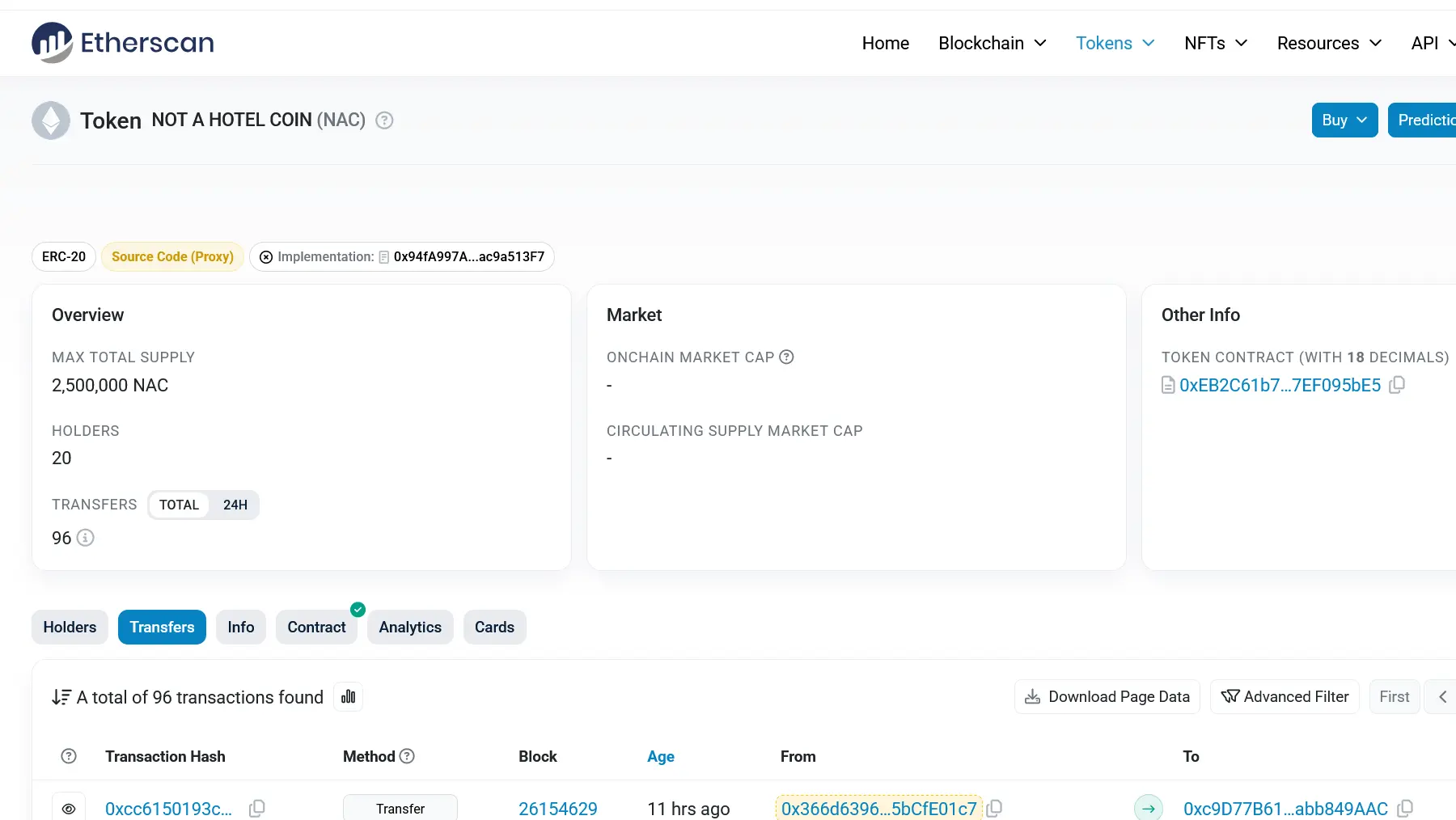
Task: Go to previous page chevron
Action: pos(1441,697)
